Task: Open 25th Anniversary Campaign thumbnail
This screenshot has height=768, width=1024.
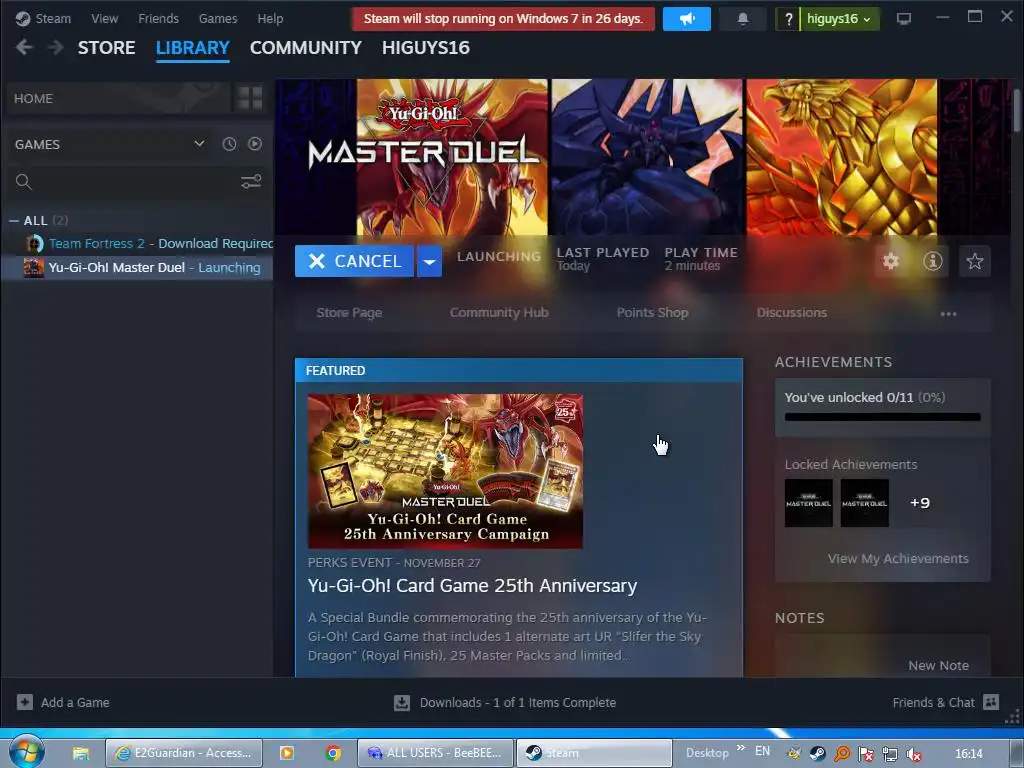Action: coord(445,471)
